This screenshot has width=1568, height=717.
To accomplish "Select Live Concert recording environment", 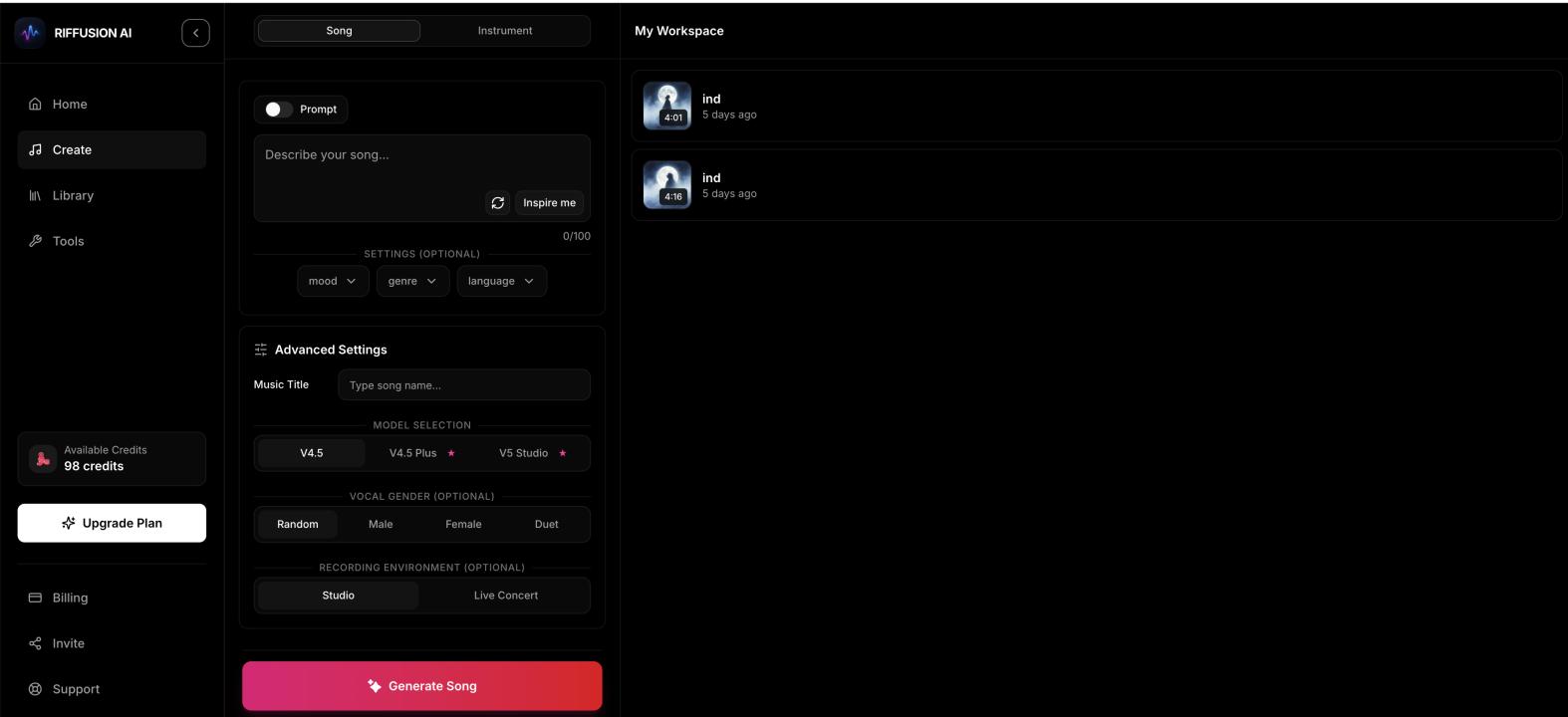I will (505, 596).
